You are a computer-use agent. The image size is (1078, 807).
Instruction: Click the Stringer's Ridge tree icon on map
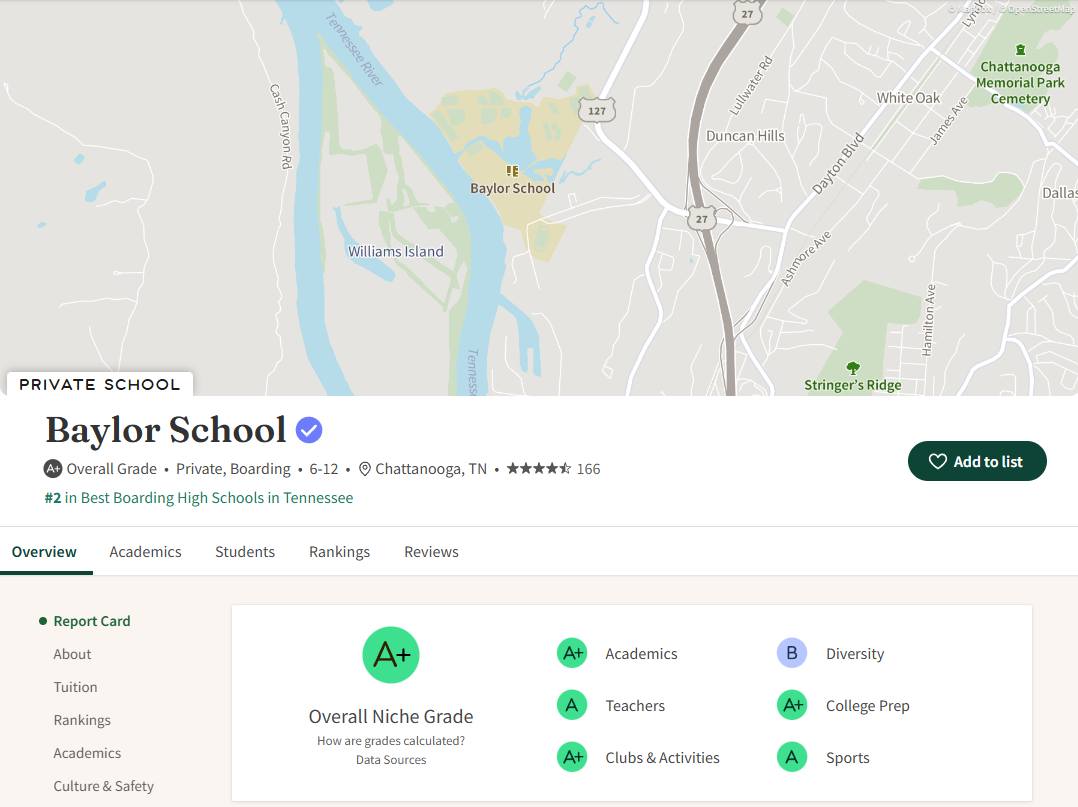point(852,368)
